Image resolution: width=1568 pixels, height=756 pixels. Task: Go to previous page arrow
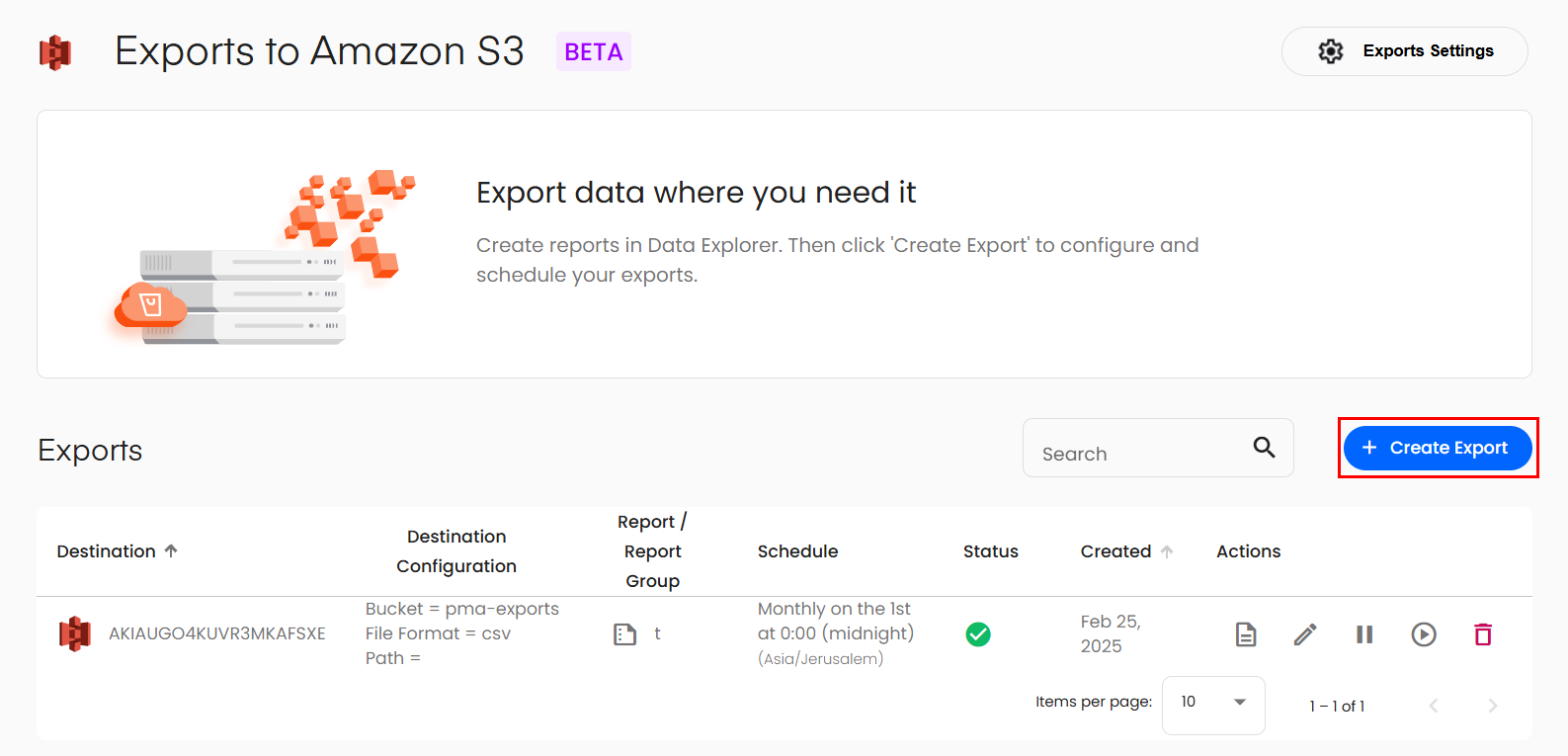[1434, 706]
